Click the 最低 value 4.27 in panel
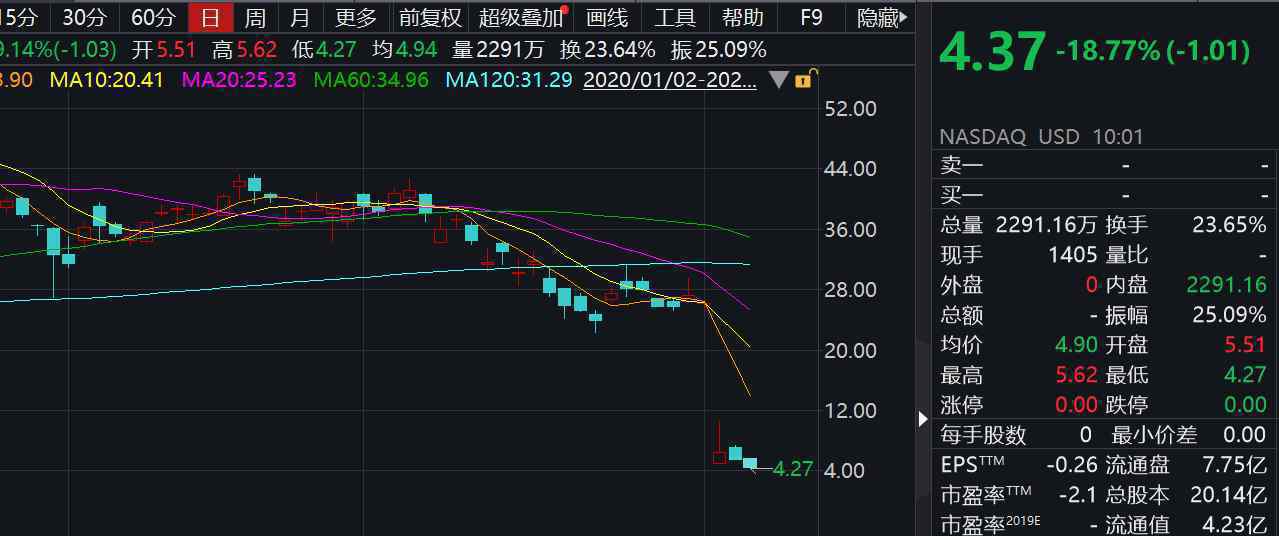 [1244, 375]
